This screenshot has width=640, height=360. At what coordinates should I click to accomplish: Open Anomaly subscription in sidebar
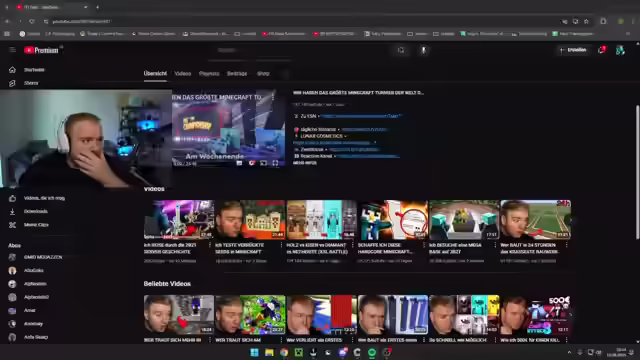click(x=33, y=324)
